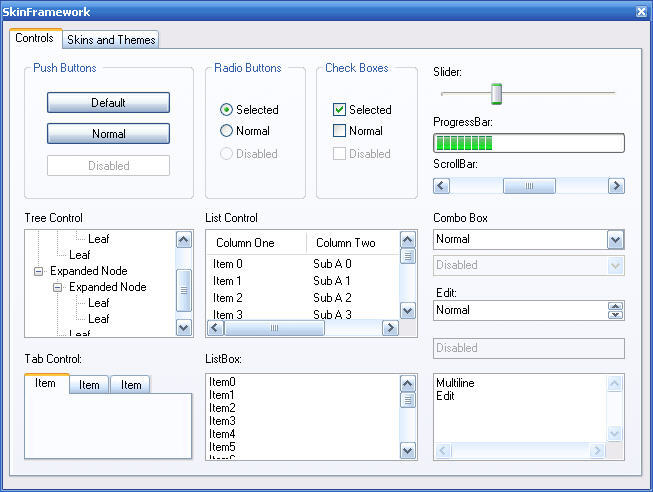This screenshot has width=653, height=492.
Task: Select the top-level Expanded Node label
Action: click(x=89, y=271)
